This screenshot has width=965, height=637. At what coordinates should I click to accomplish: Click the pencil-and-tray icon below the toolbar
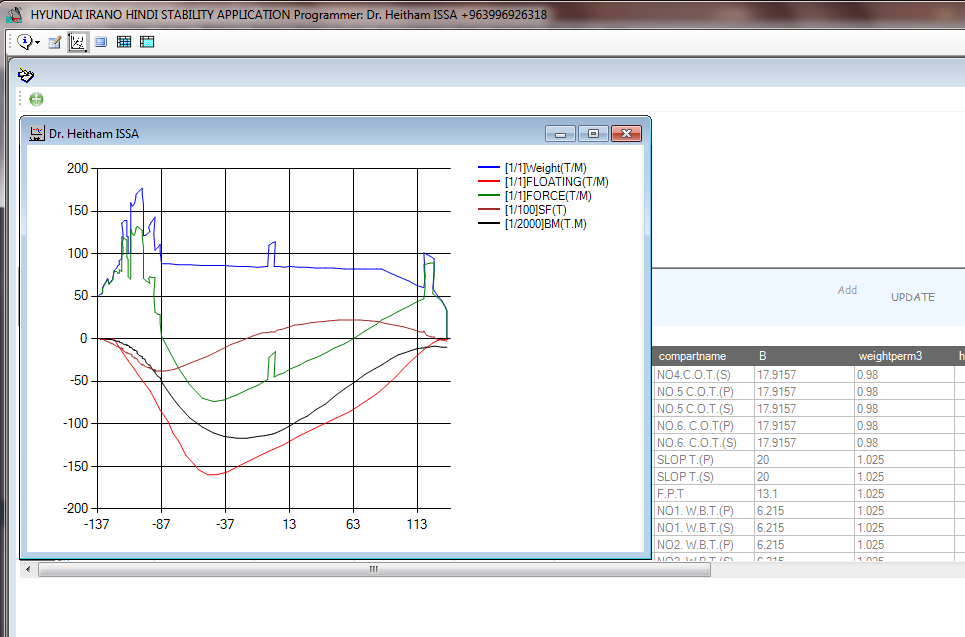point(26,75)
